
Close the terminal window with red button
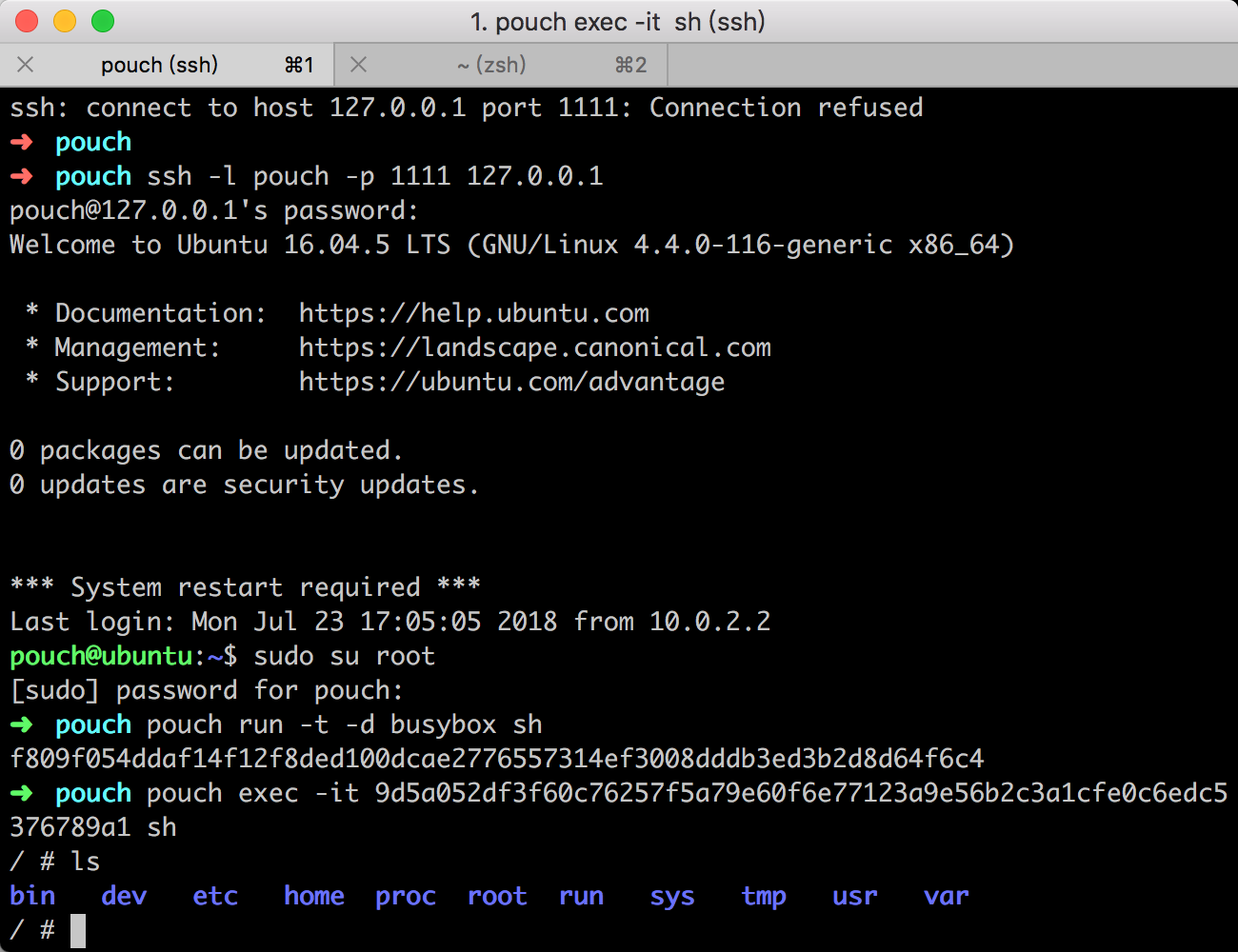(27, 21)
